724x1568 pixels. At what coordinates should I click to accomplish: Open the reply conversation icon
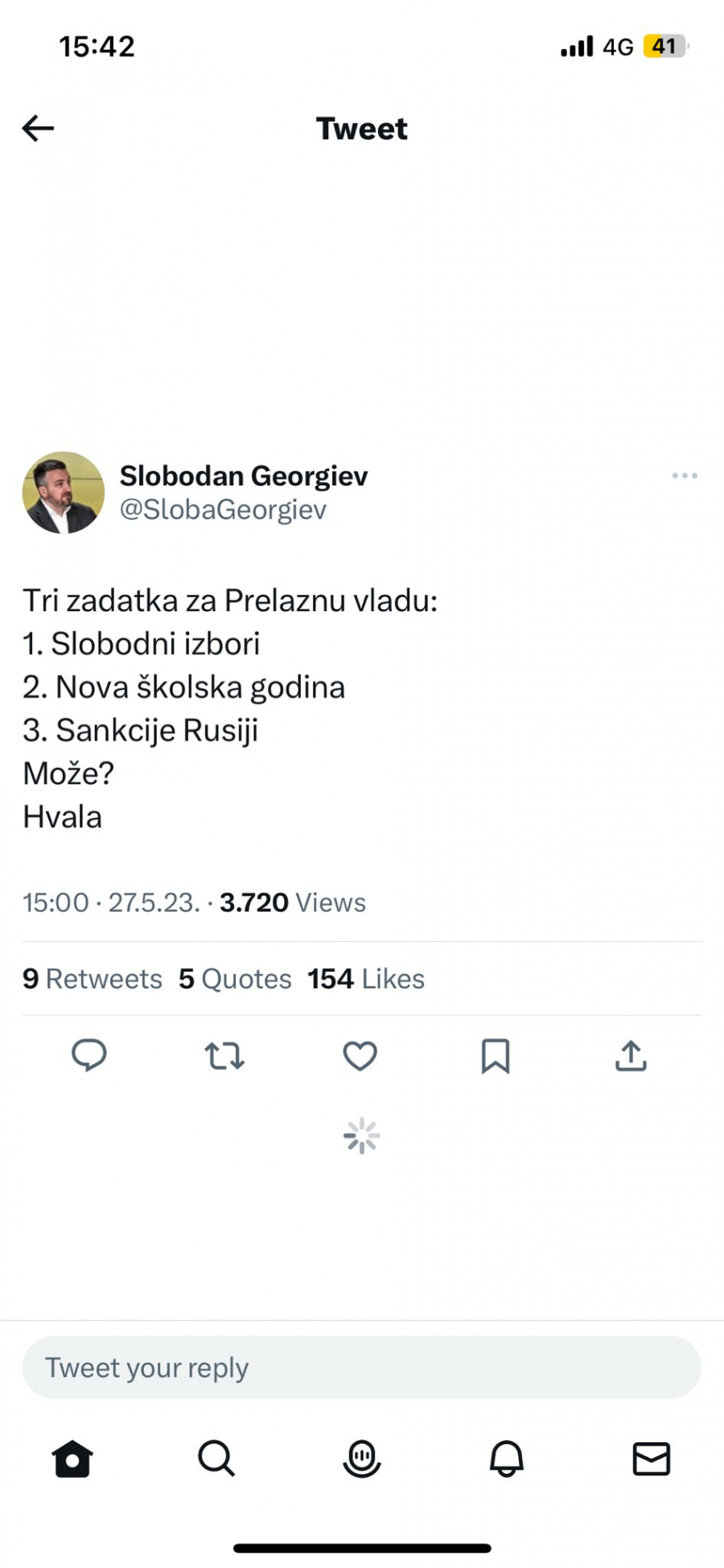coord(89,1057)
